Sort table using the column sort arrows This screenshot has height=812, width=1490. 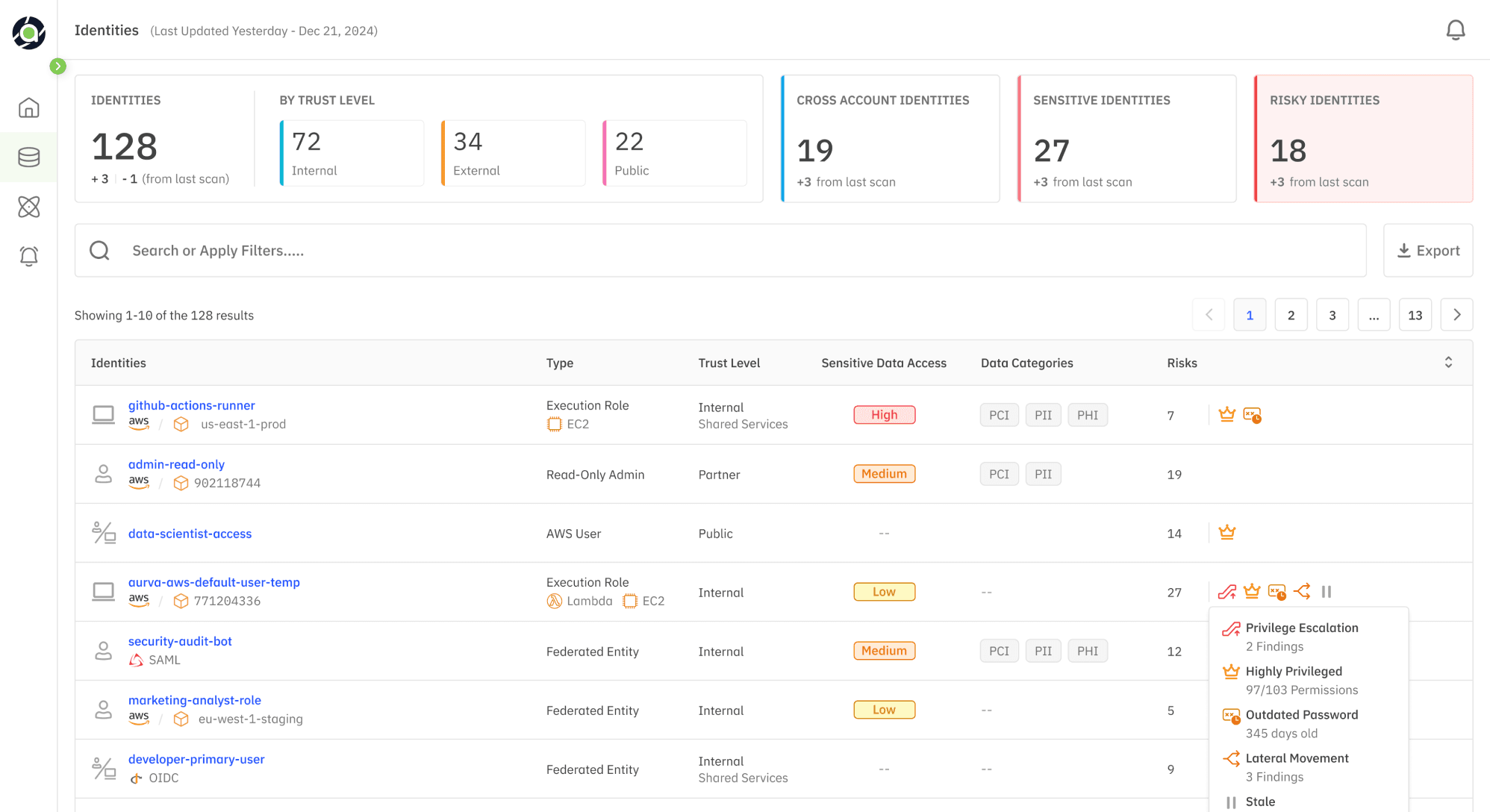[x=1448, y=363]
